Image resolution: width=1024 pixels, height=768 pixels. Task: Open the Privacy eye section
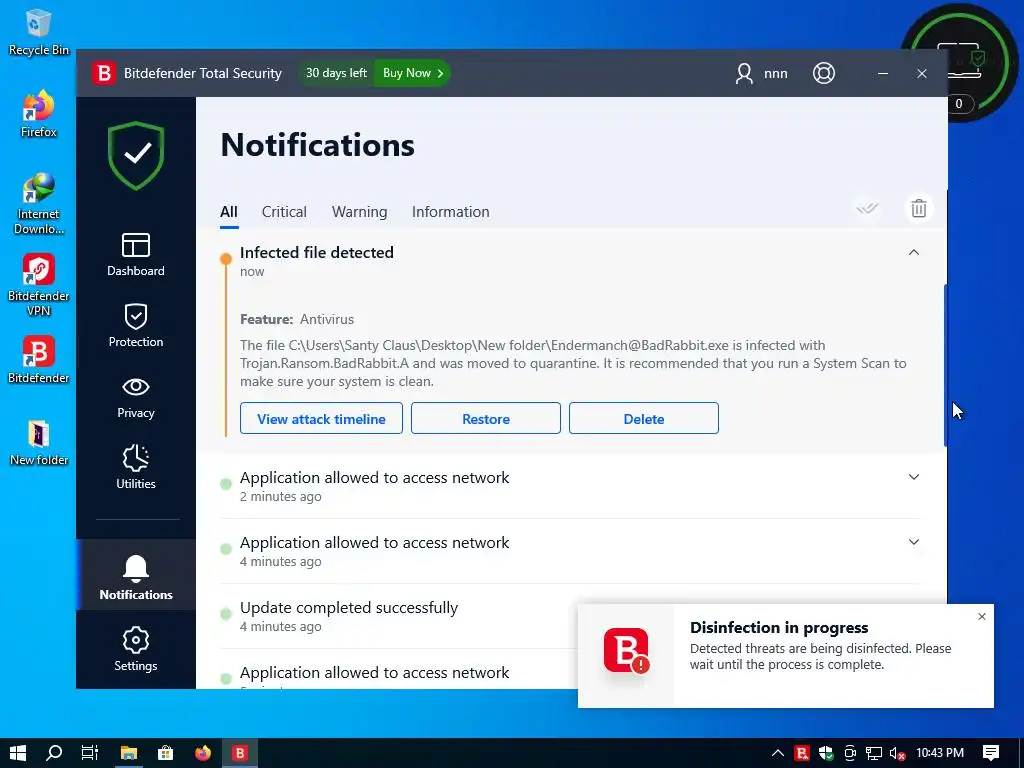136,396
